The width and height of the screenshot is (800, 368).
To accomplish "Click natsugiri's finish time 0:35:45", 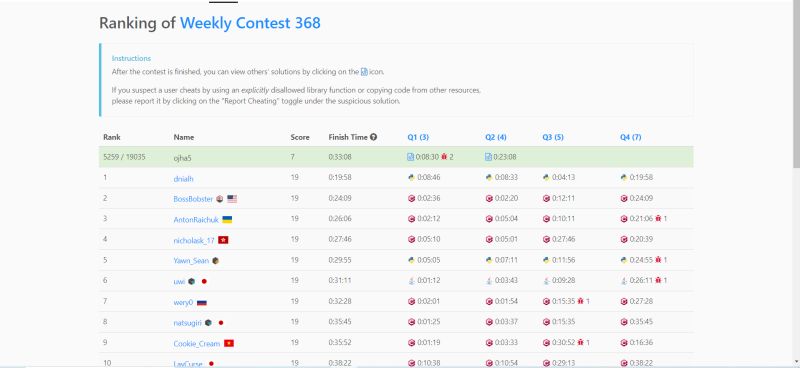I will point(340,322).
